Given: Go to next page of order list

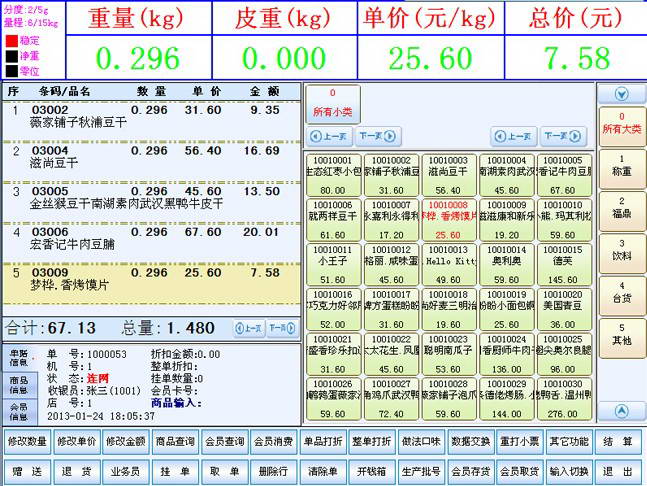Looking at the screenshot, I should 280,328.
